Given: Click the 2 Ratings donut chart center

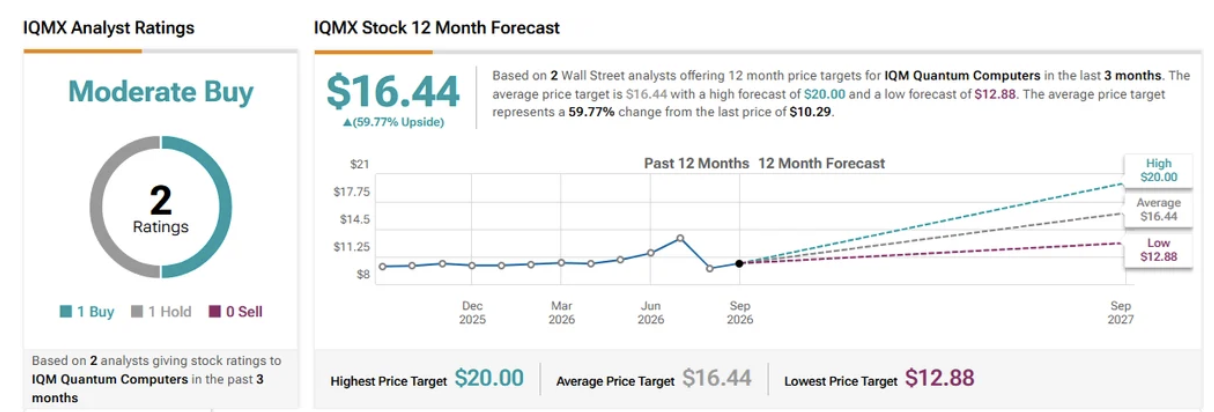Looking at the screenshot, I should pos(161,208).
